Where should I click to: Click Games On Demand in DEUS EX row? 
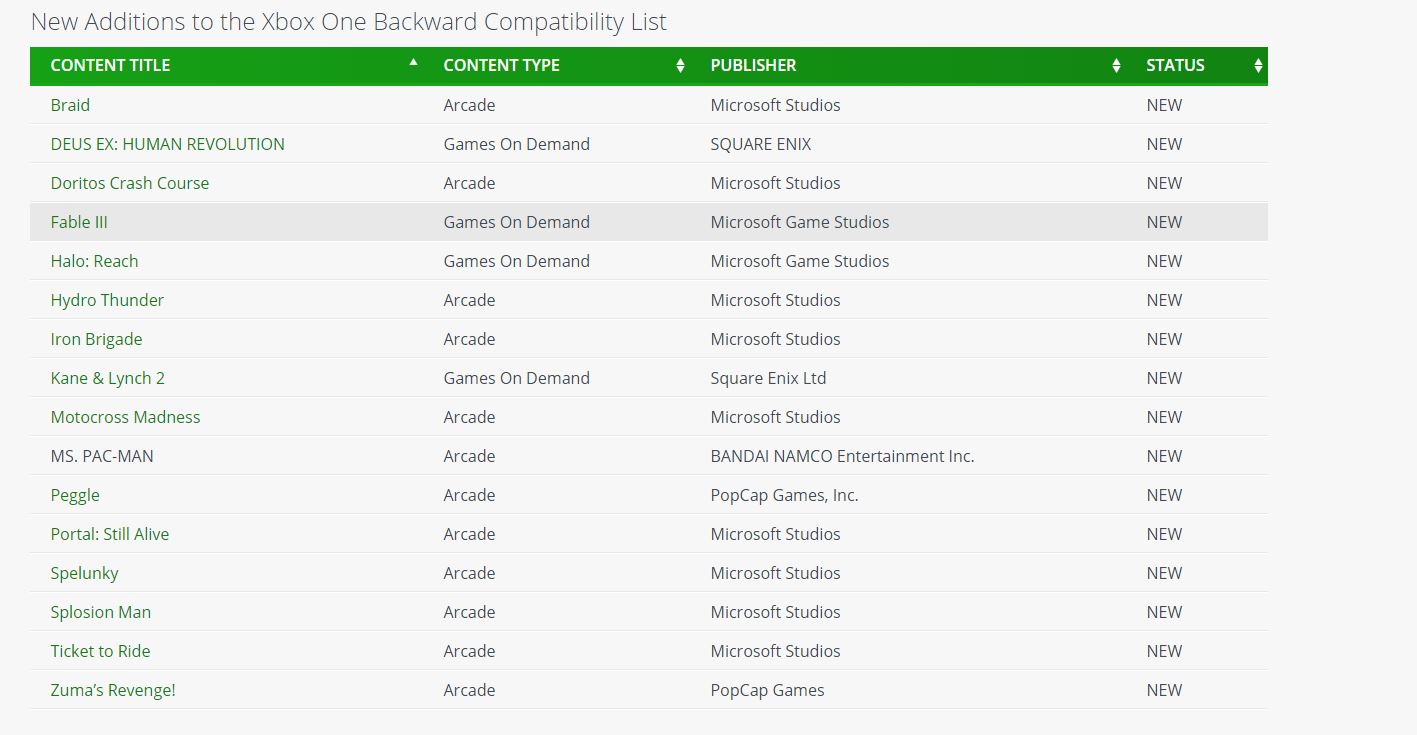coord(516,144)
